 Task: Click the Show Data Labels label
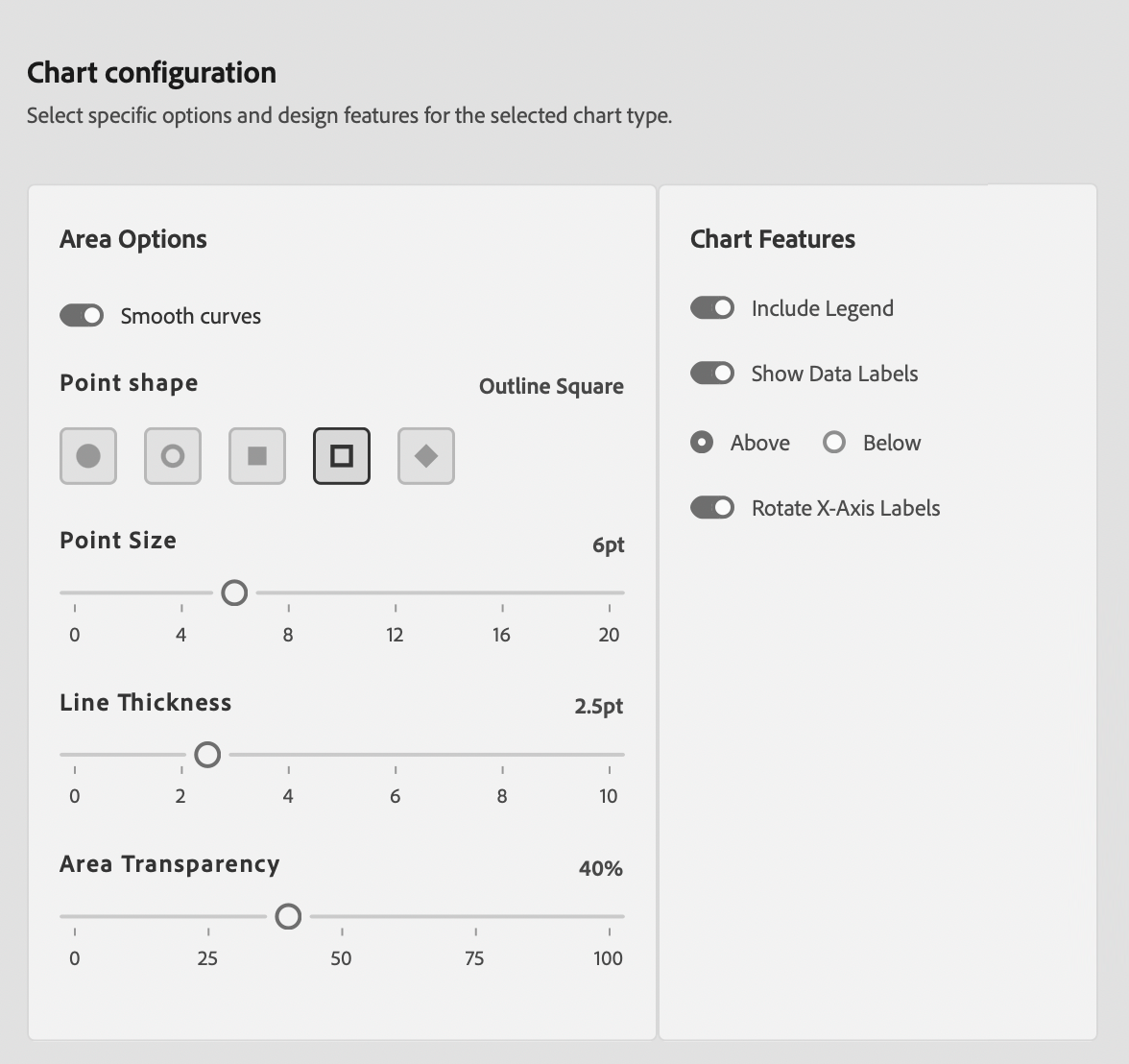(x=834, y=374)
